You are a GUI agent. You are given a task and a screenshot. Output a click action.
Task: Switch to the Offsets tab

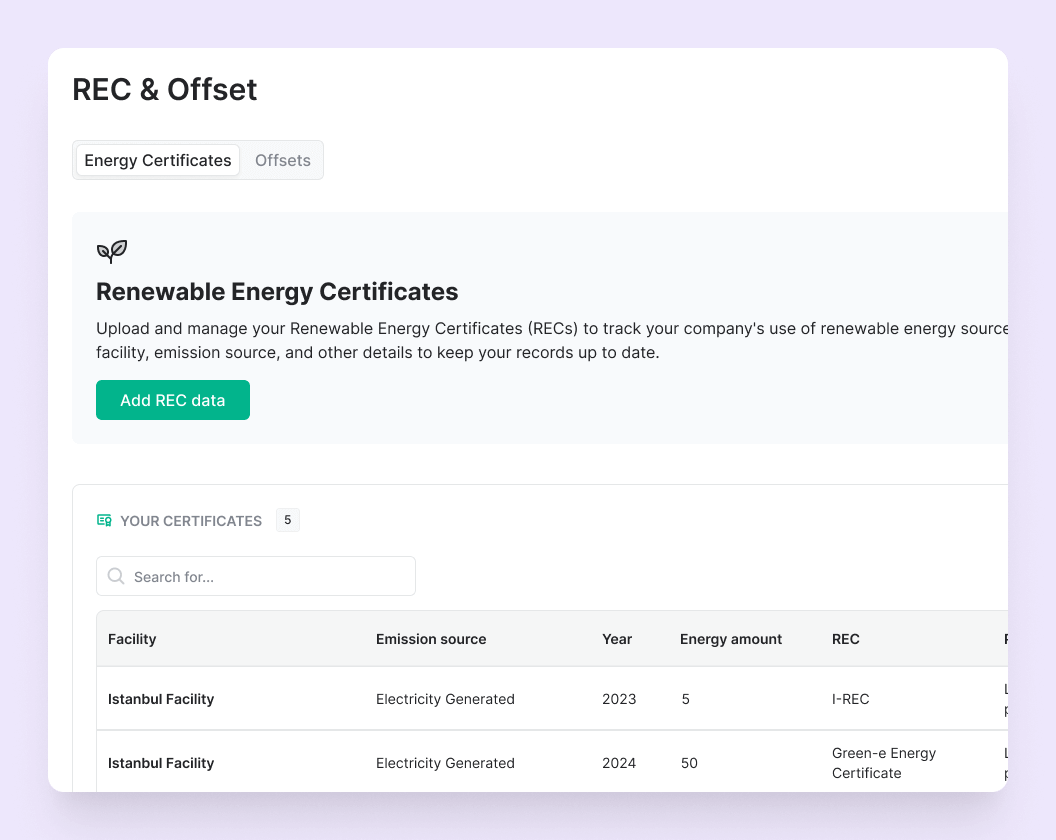[x=282, y=160]
